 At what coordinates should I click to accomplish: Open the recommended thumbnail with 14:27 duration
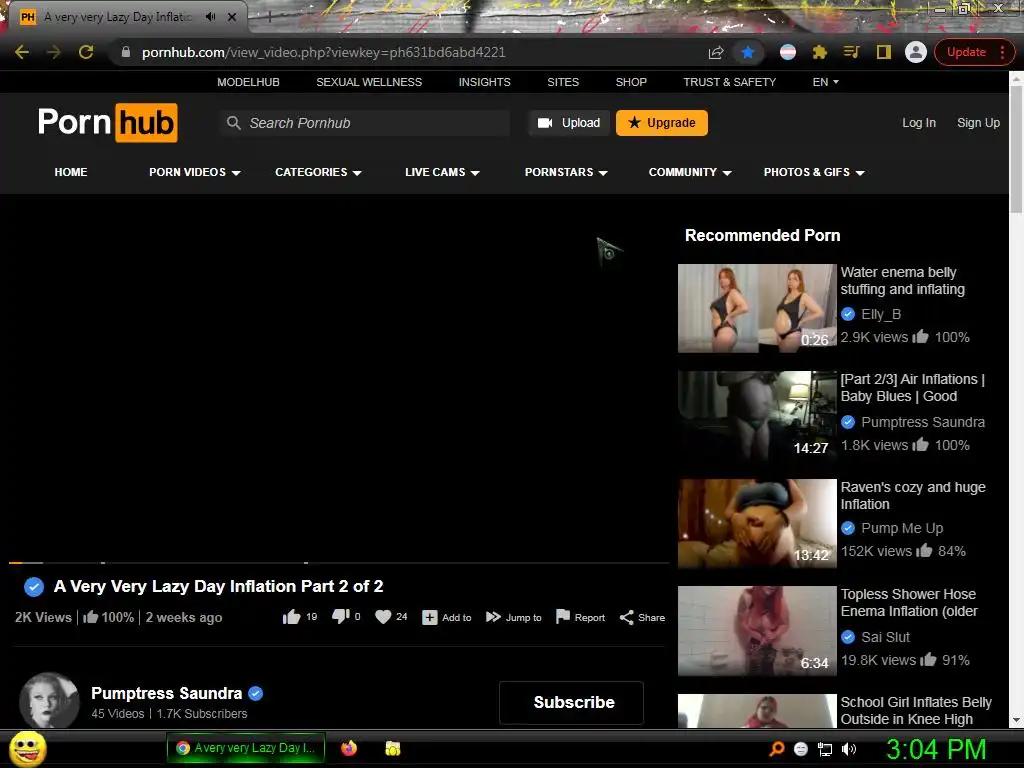click(757, 415)
